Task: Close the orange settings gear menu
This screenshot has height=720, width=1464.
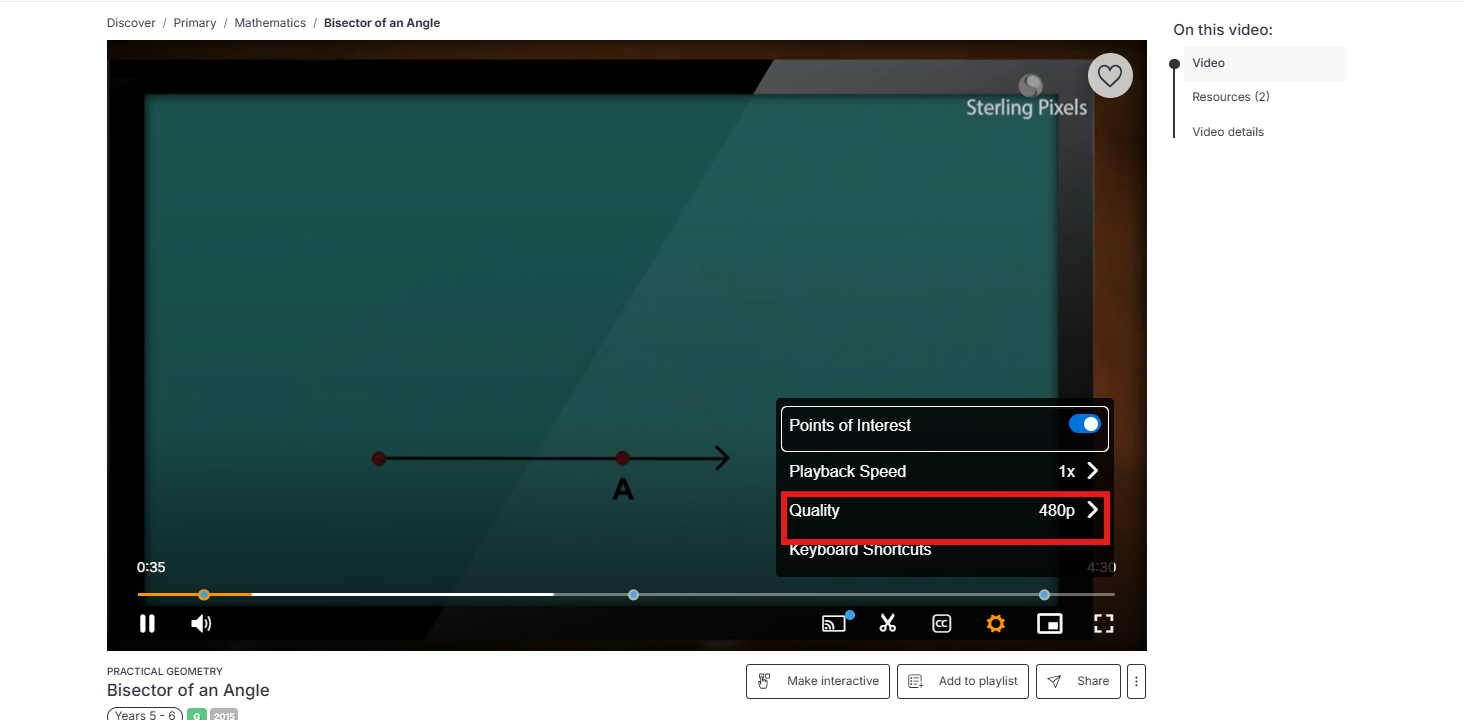Action: click(x=995, y=624)
